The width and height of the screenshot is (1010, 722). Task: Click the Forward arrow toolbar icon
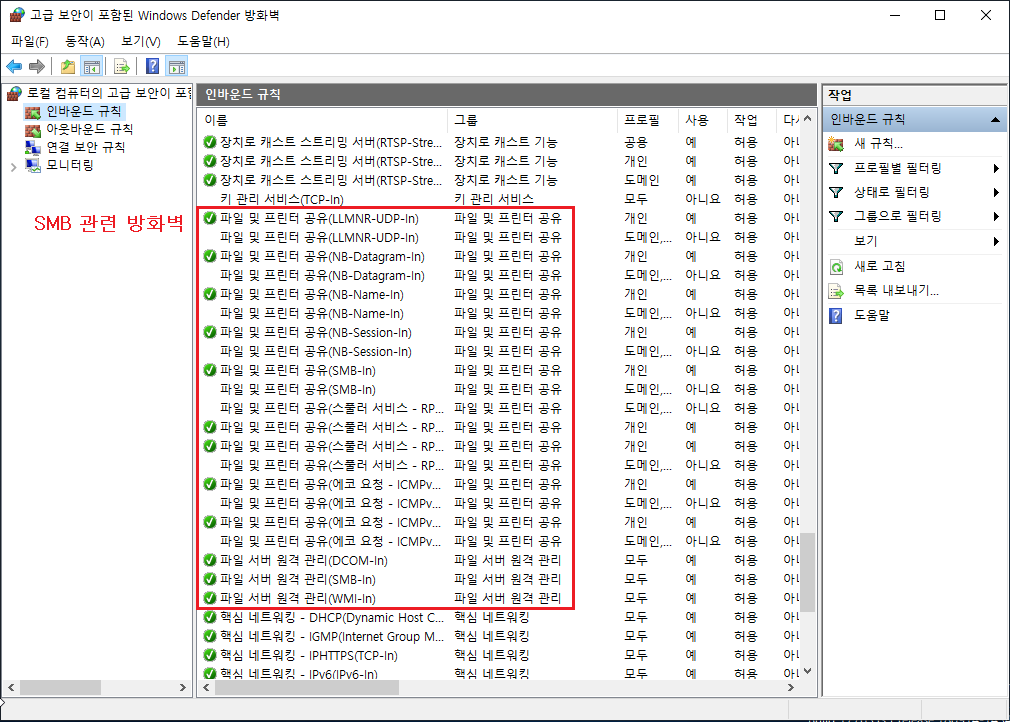point(37,66)
